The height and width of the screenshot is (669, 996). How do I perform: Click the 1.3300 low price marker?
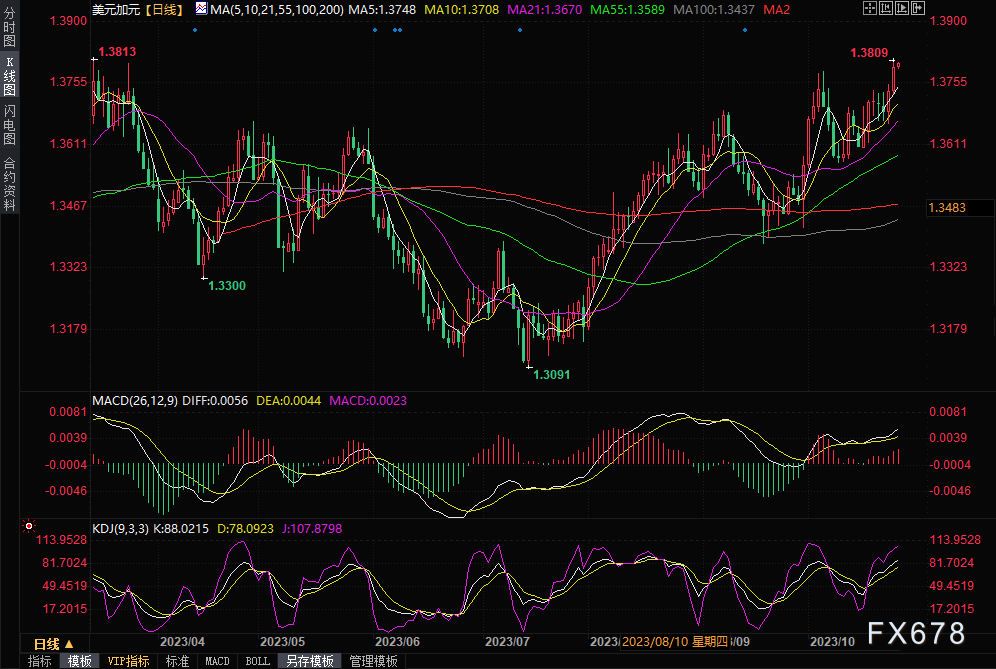227,285
